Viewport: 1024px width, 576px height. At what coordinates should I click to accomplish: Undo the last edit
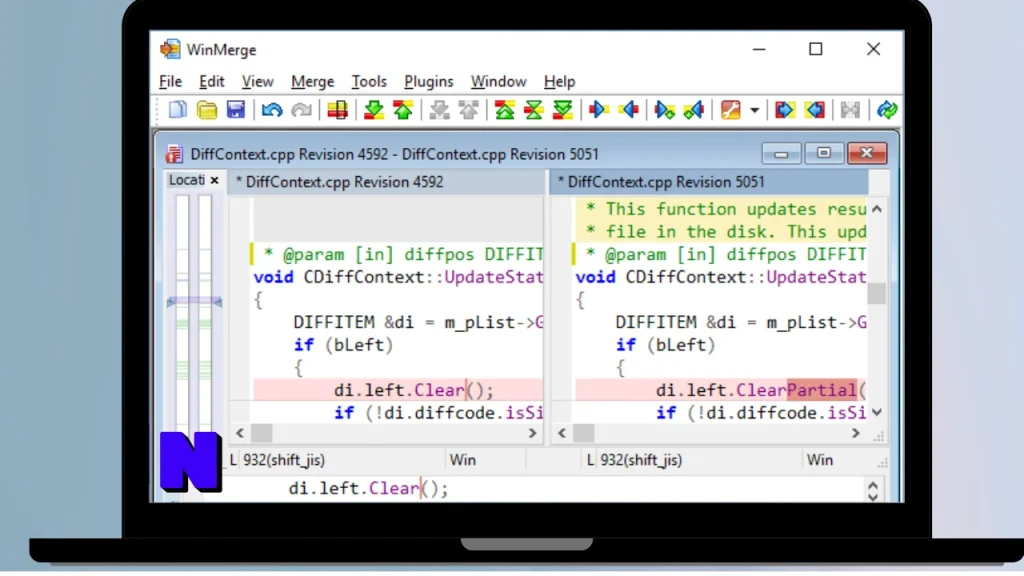click(x=272, y=110)
